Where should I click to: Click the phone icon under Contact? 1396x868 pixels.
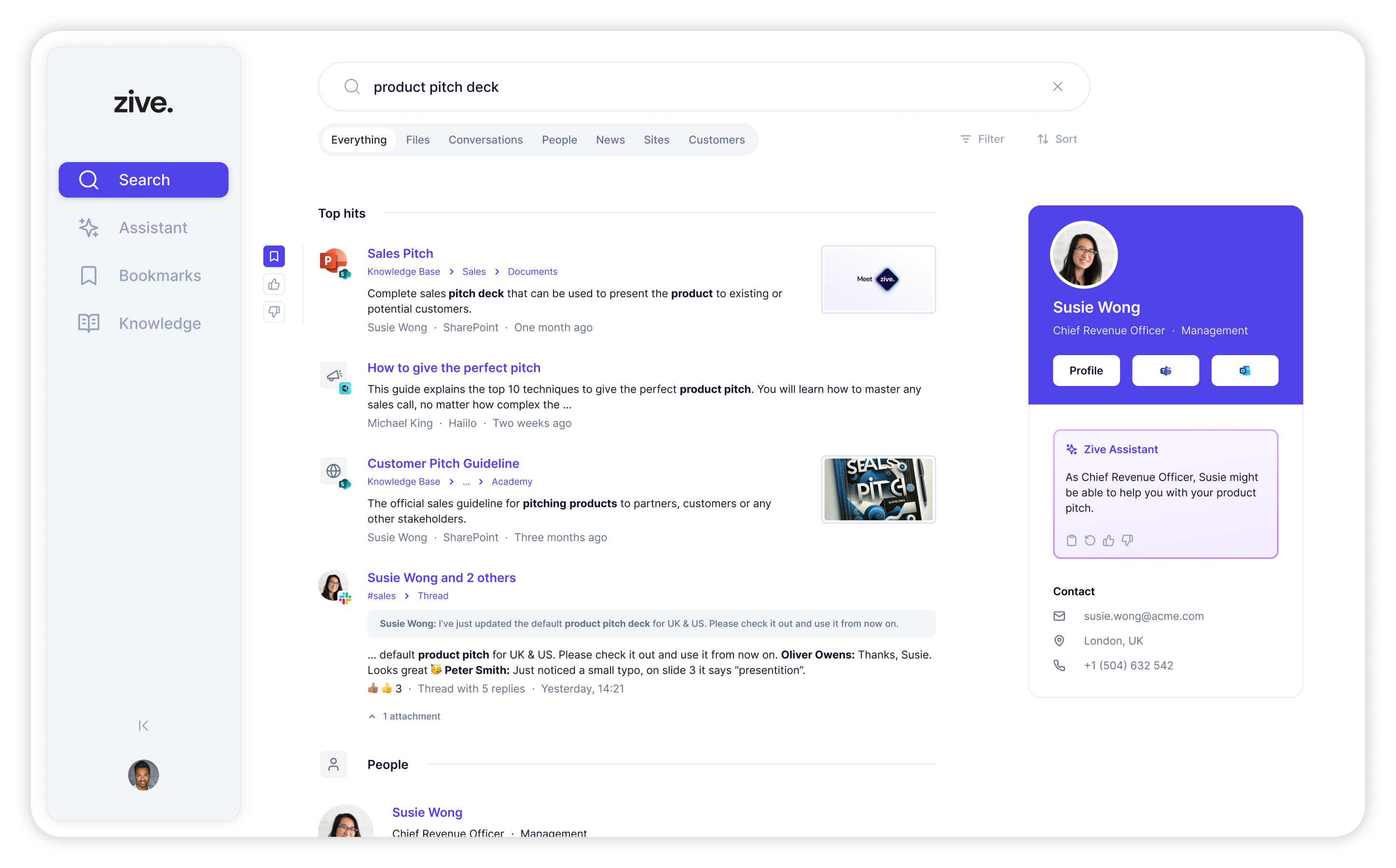pyautogui.click(x=1059, y=665)
